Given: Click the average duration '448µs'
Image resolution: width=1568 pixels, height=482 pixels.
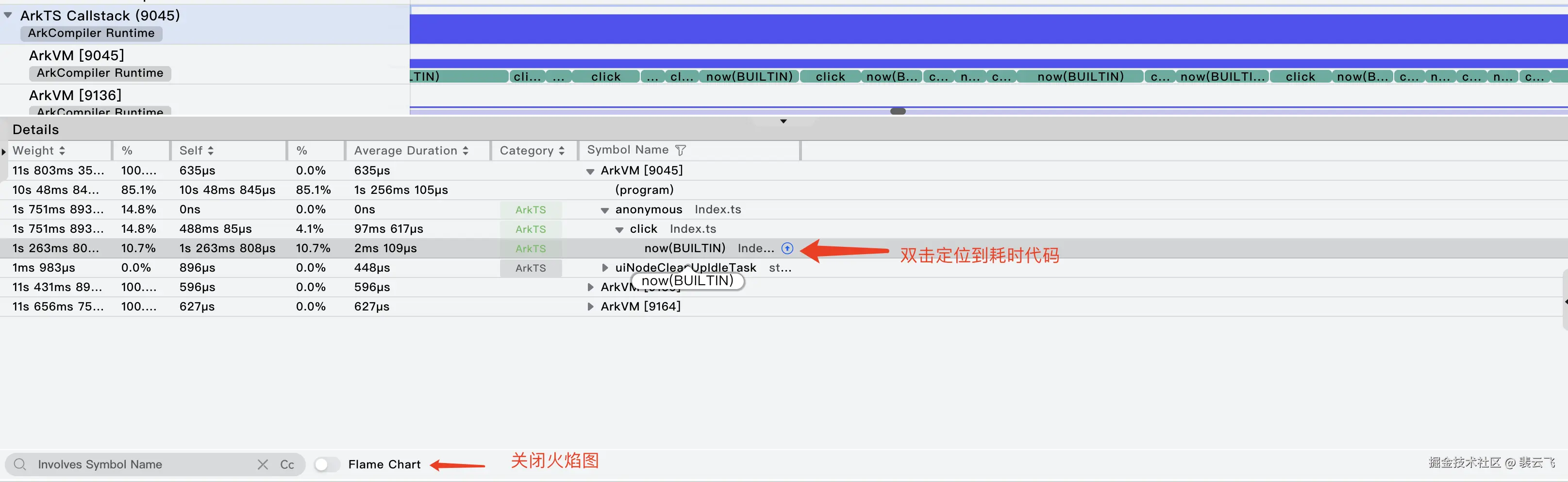Looking at the screenshot, I should [372, 268].
